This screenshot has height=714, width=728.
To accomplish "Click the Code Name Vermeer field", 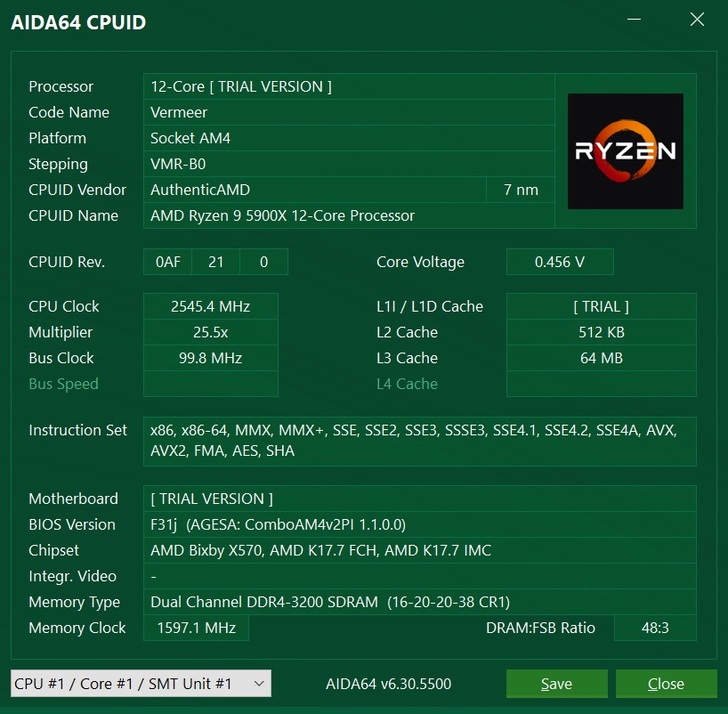I will pos(349,112).
